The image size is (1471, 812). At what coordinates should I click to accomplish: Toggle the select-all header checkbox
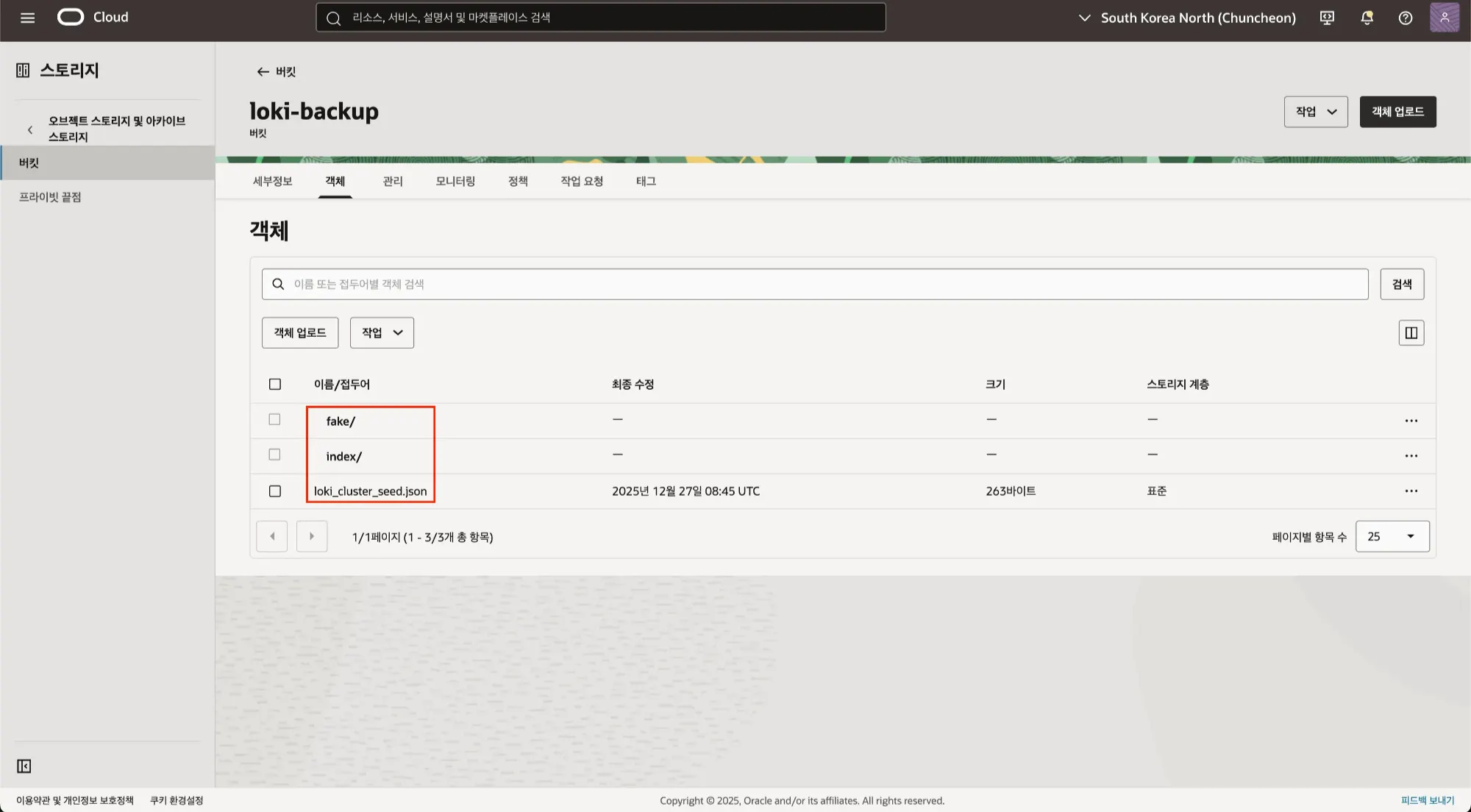(275, 384)
